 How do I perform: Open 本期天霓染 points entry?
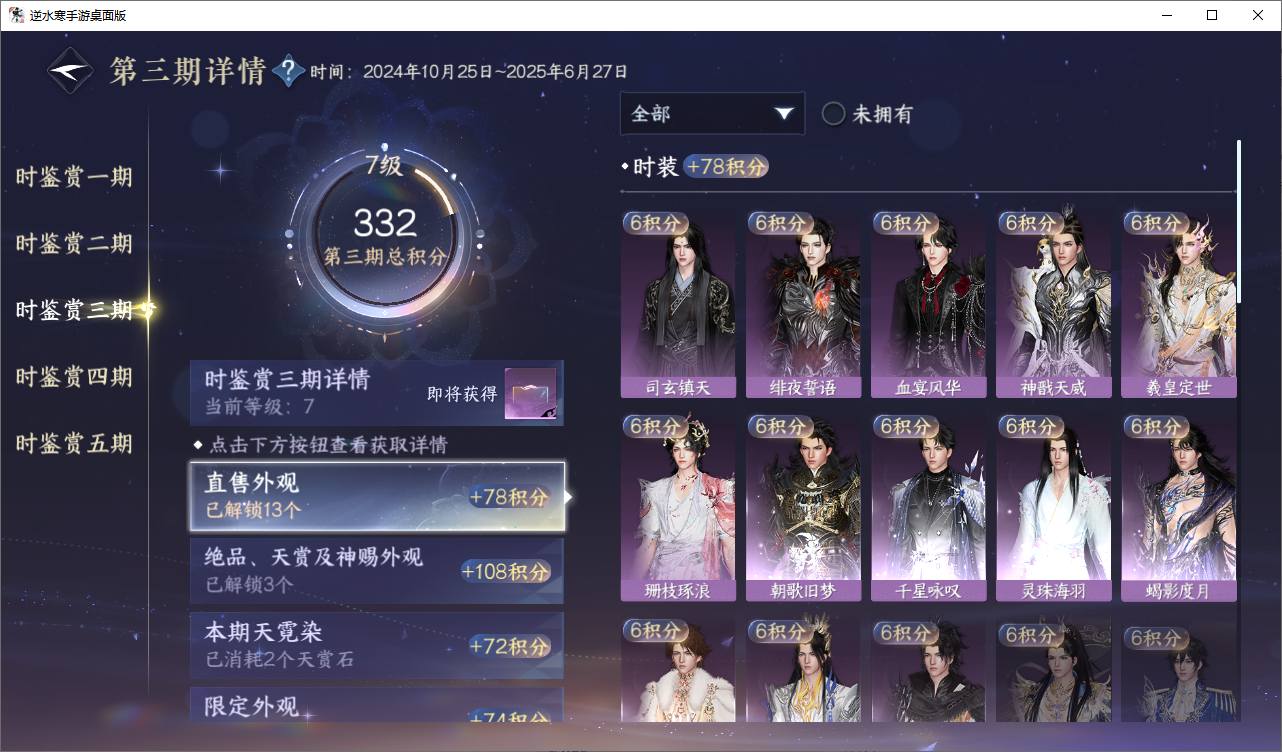point(377,646)
